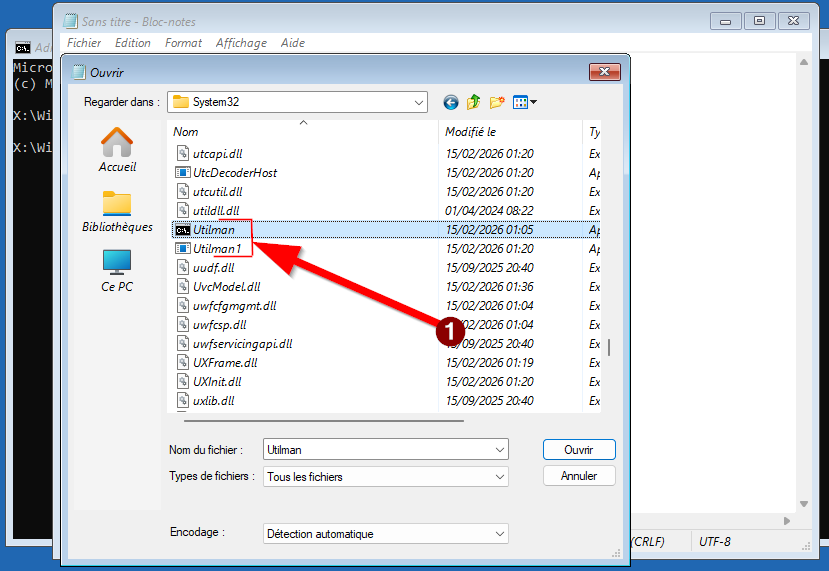The width and height of the screenshot is (829, 571).
Task: Expand the Types de fichiers dropdown
Action: pyautogui.click(x=499, y=477)
